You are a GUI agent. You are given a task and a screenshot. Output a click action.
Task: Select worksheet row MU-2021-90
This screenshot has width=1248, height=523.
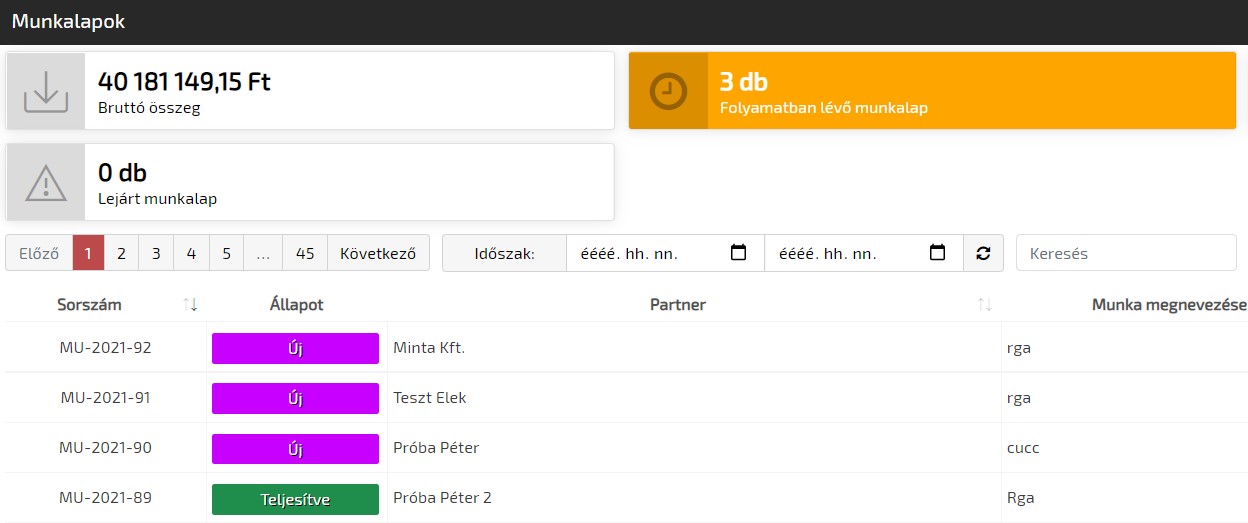click(106, 448)
